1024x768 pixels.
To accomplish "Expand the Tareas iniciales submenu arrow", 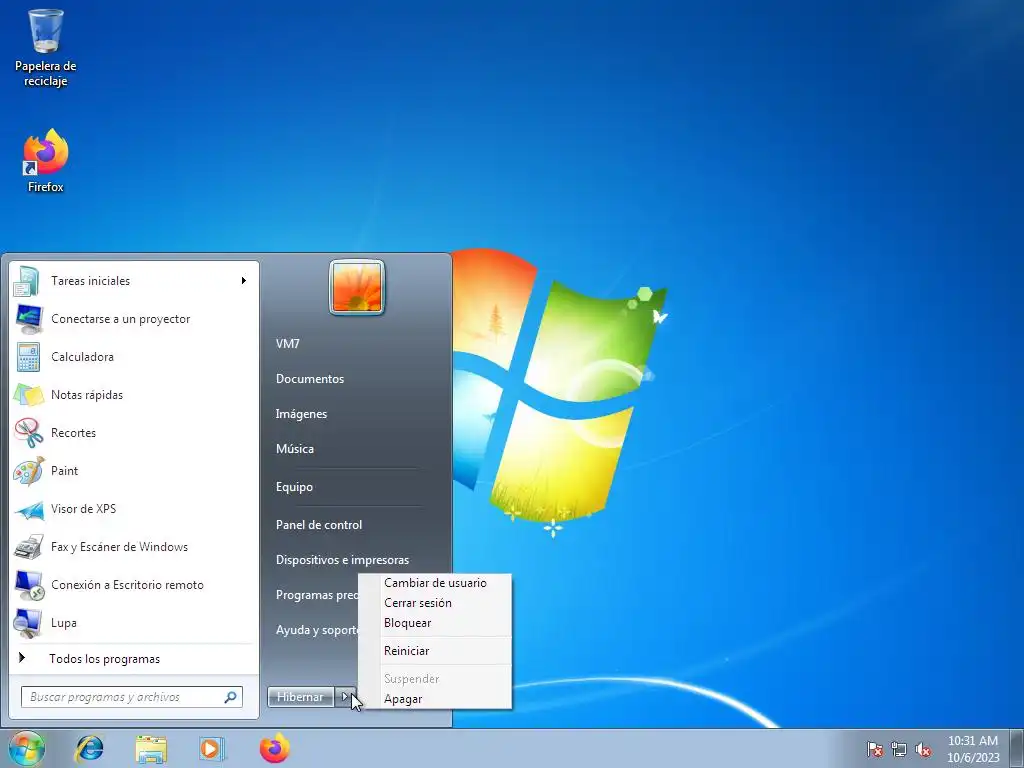I will coord(244,281).
